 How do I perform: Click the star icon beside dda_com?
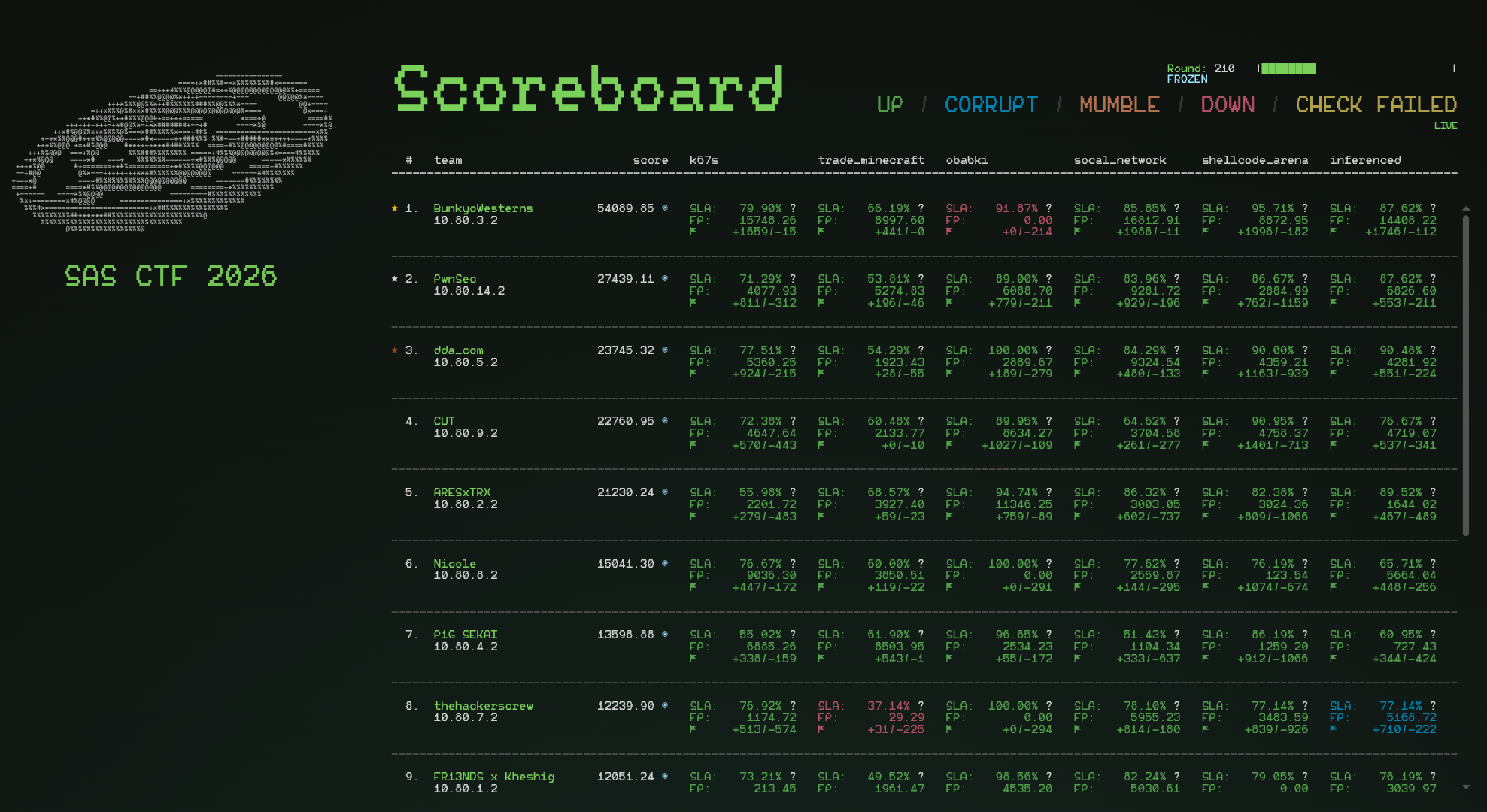[394, 350]
